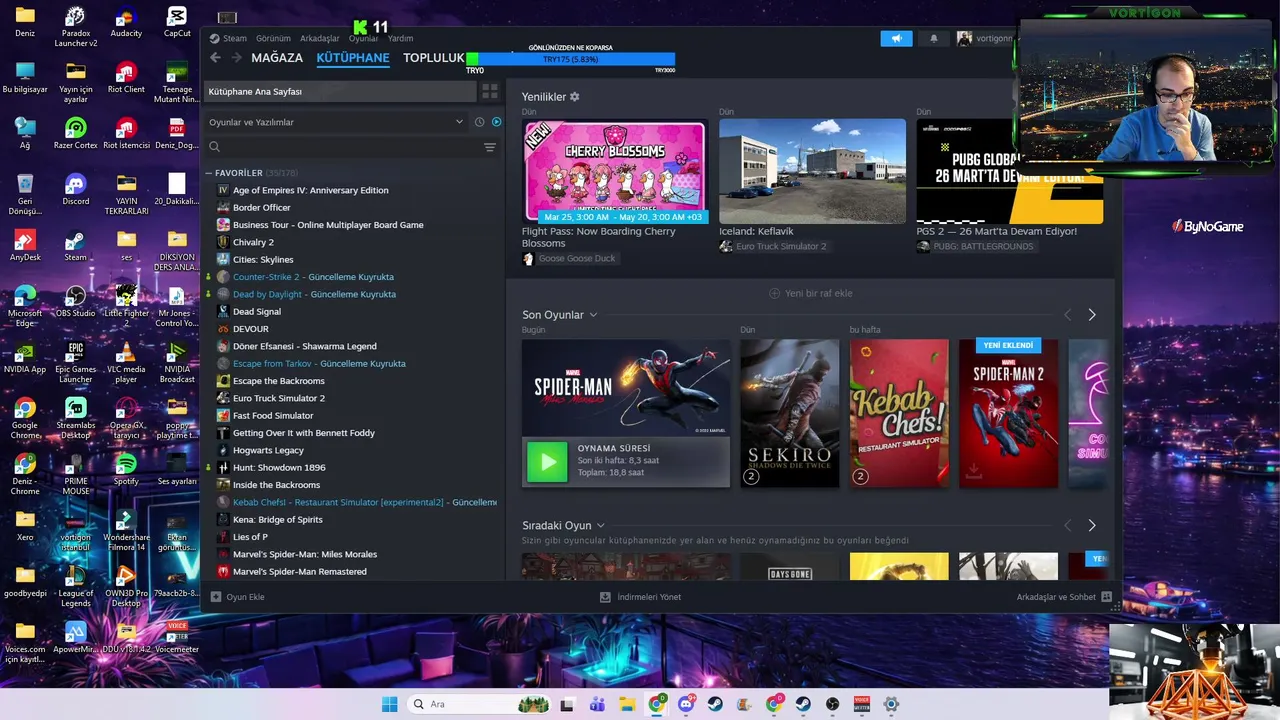This screenshot has height=720, width=1280.
Task: Open NVIDIA App desktop icon
Action: (25, 358)
